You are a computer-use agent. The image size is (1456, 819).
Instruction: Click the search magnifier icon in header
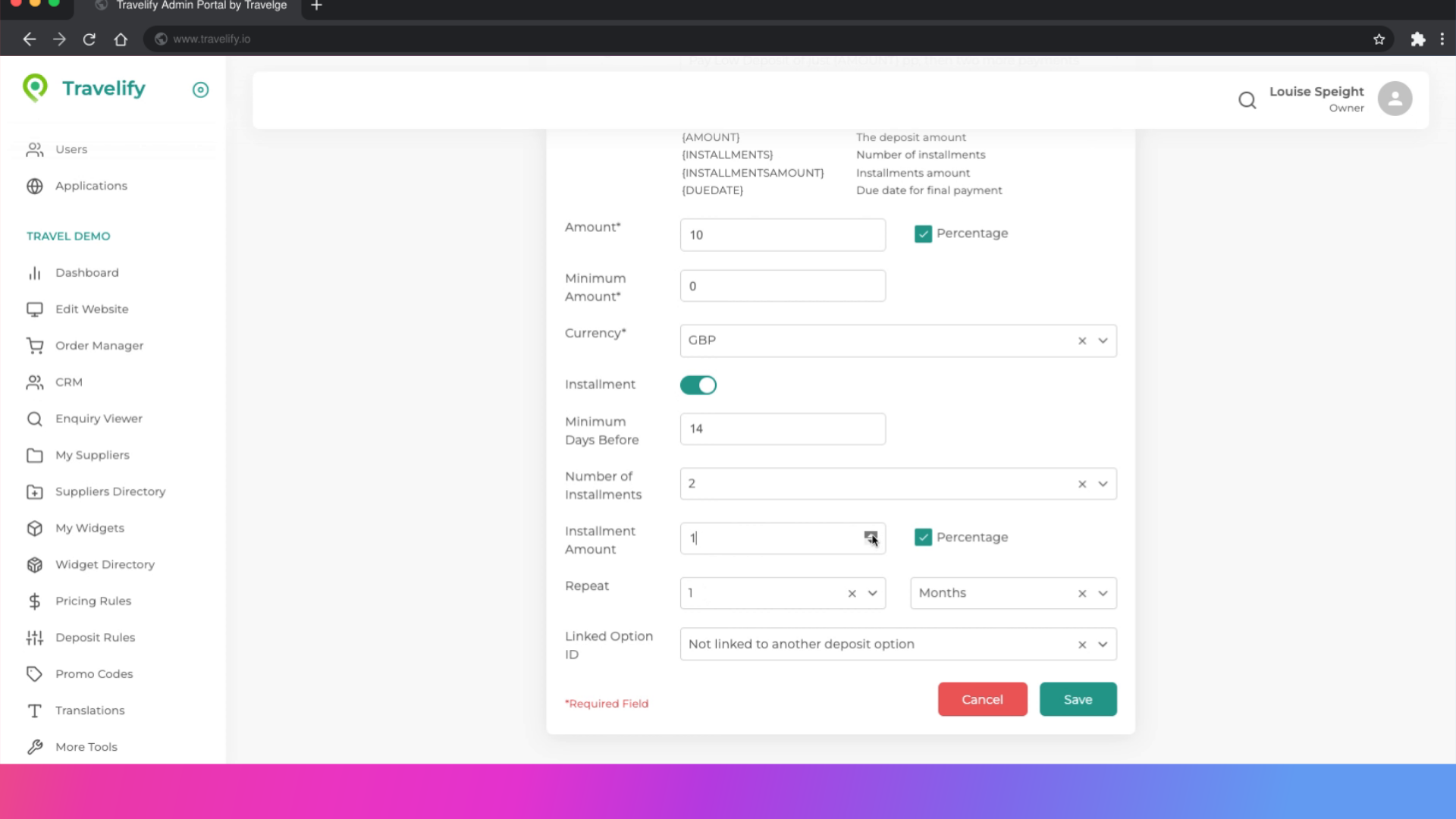pos(1247,100)
